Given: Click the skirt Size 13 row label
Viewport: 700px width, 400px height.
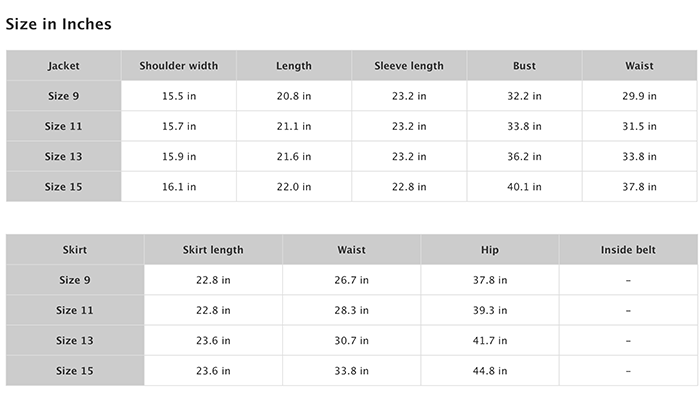Looking at the screenshot, I should [75, 341].
